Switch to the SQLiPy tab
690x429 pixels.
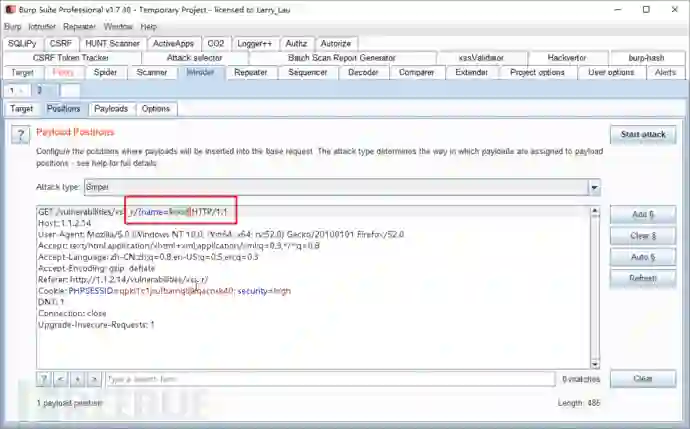pyautogui.click(x=22, y=44)
